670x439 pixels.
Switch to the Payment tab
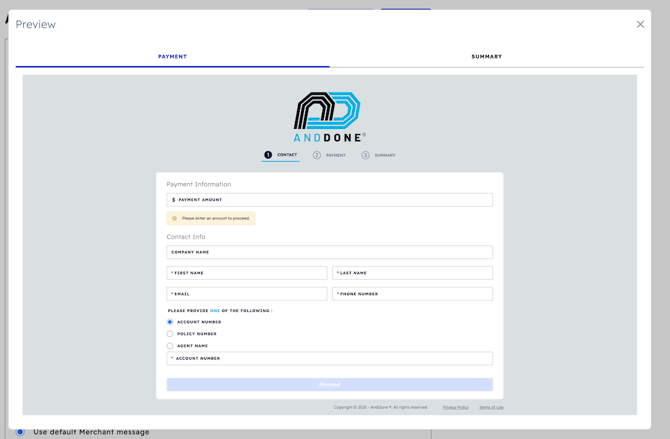tap(172, 57)
